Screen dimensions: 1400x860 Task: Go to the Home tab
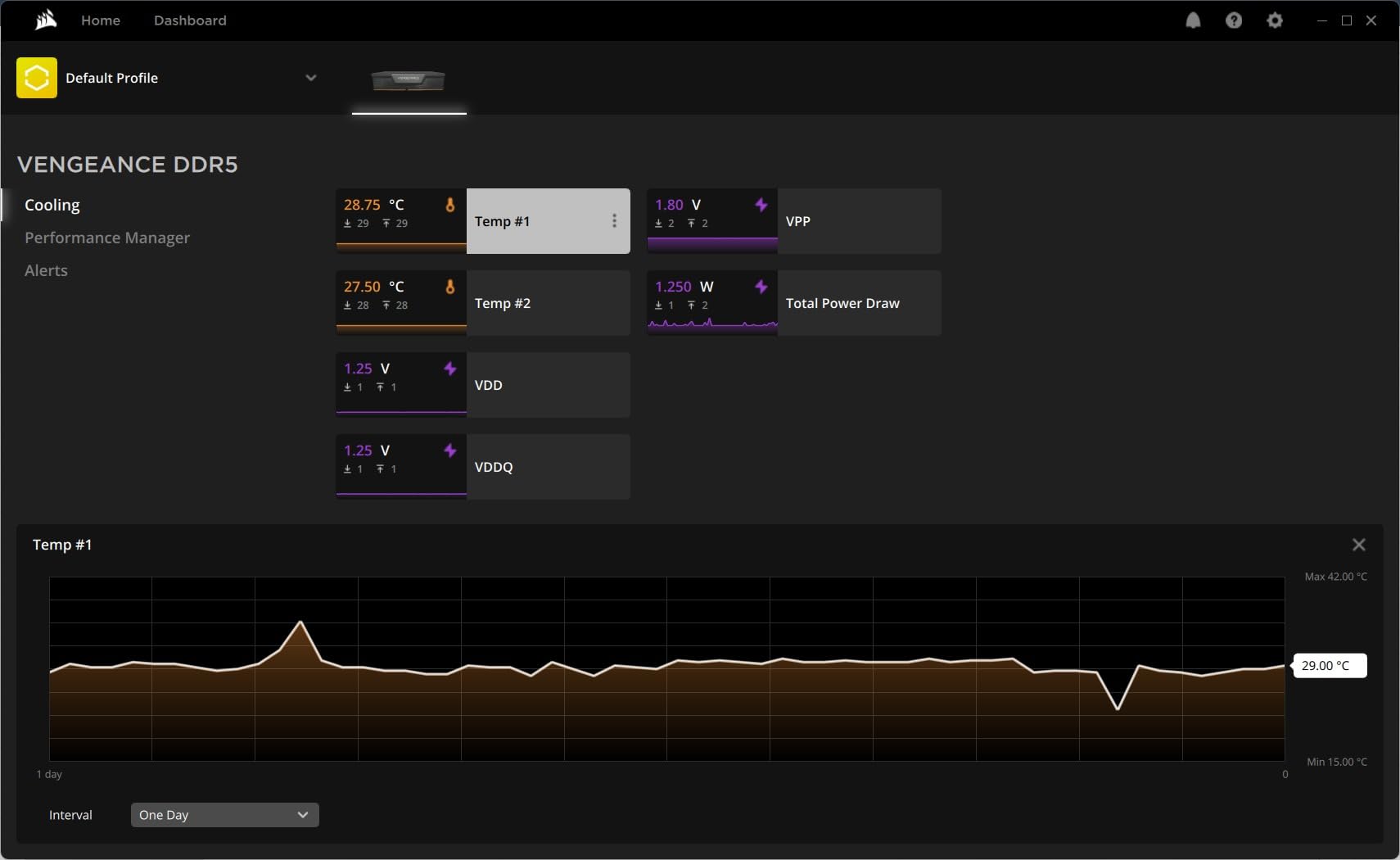pyautogui.click(x=101, y=20)
